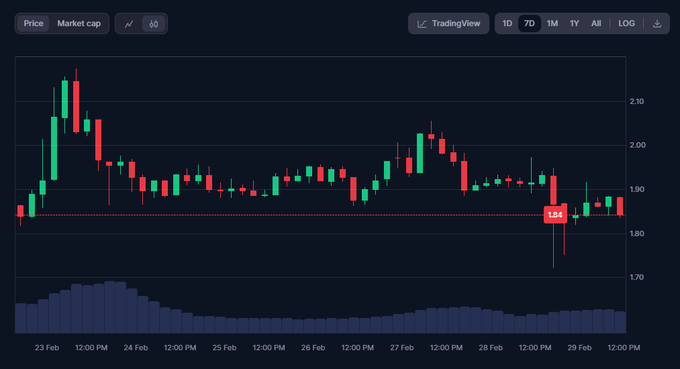Click the 27 Feb date label
This screenshot has width=680, height=369.
click(402, 348)
